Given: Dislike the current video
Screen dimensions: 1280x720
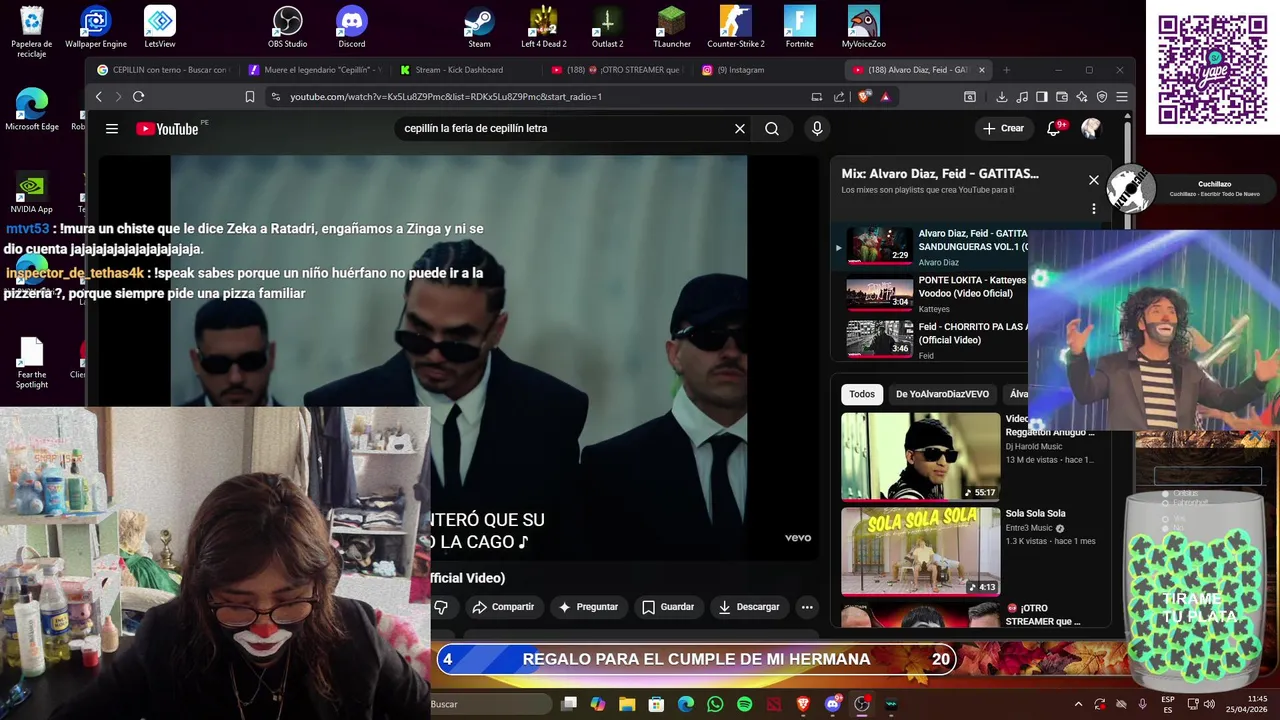Looking at the screenshot, I should (x=441, y=607).
